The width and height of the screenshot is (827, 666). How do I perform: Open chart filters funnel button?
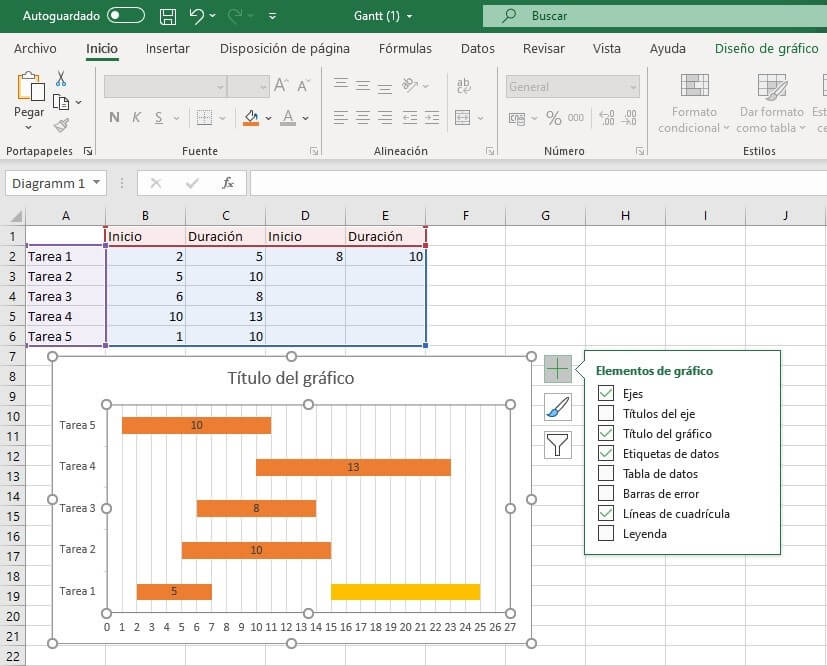coord(558,445)
